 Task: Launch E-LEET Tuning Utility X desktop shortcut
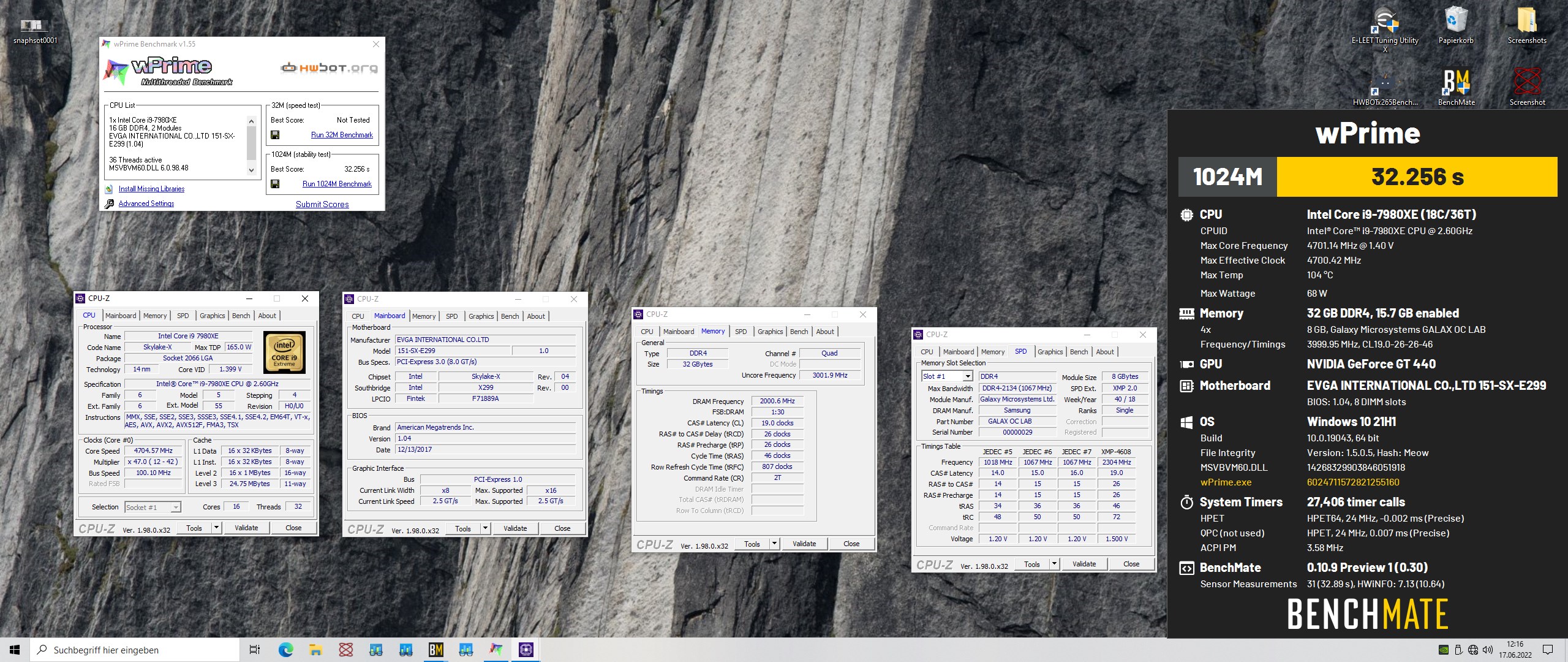[x=1385, y=31]
